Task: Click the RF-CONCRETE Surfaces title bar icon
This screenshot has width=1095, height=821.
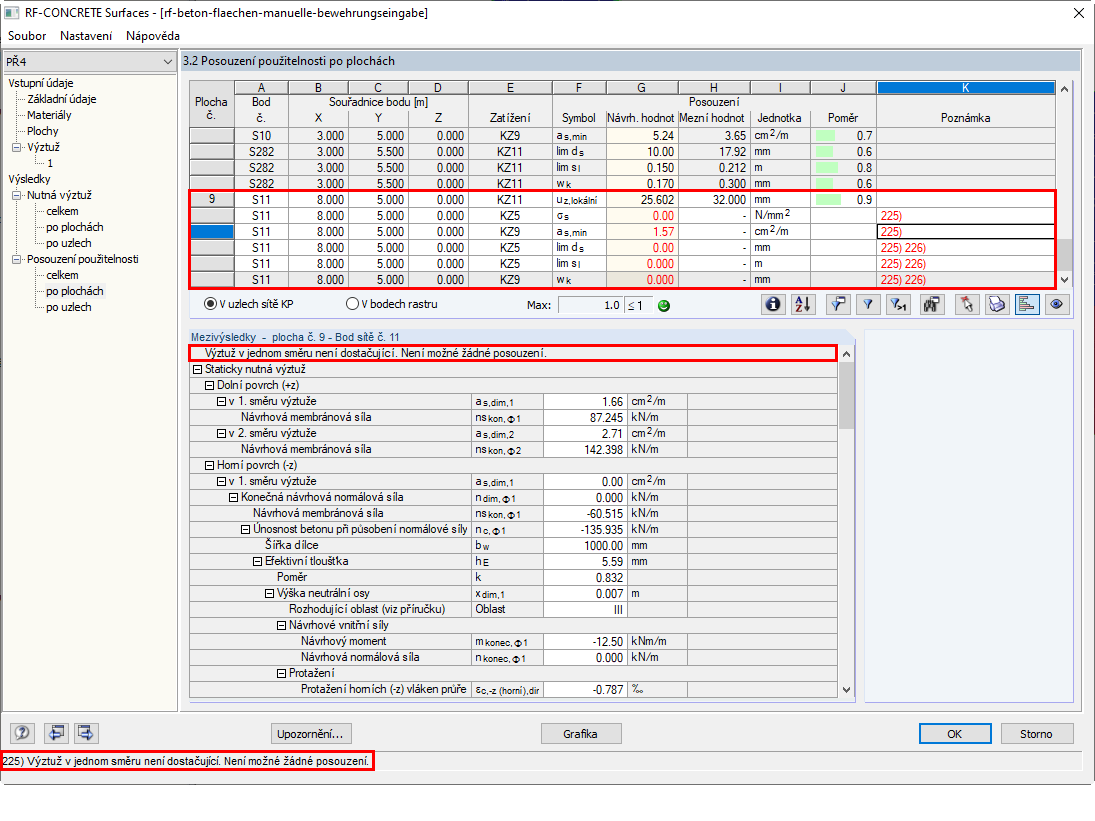Action: (x=11, y=13)
